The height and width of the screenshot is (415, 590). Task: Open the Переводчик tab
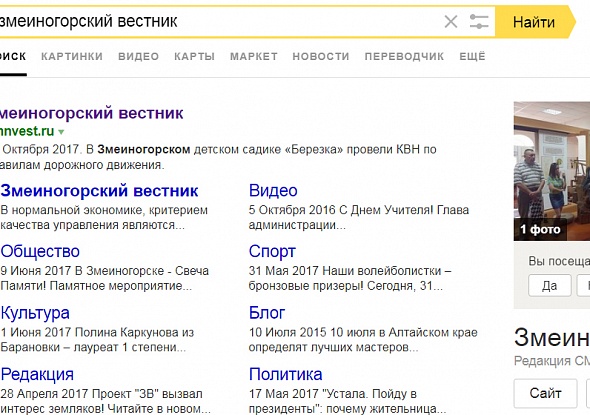[404, 56]
